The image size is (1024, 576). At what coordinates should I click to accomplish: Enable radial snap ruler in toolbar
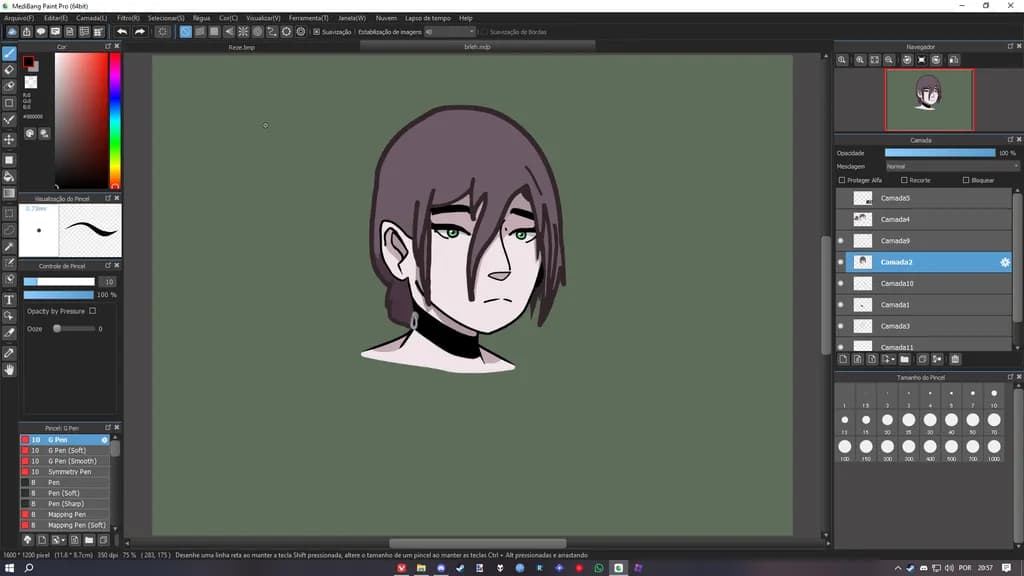(243, 31)
